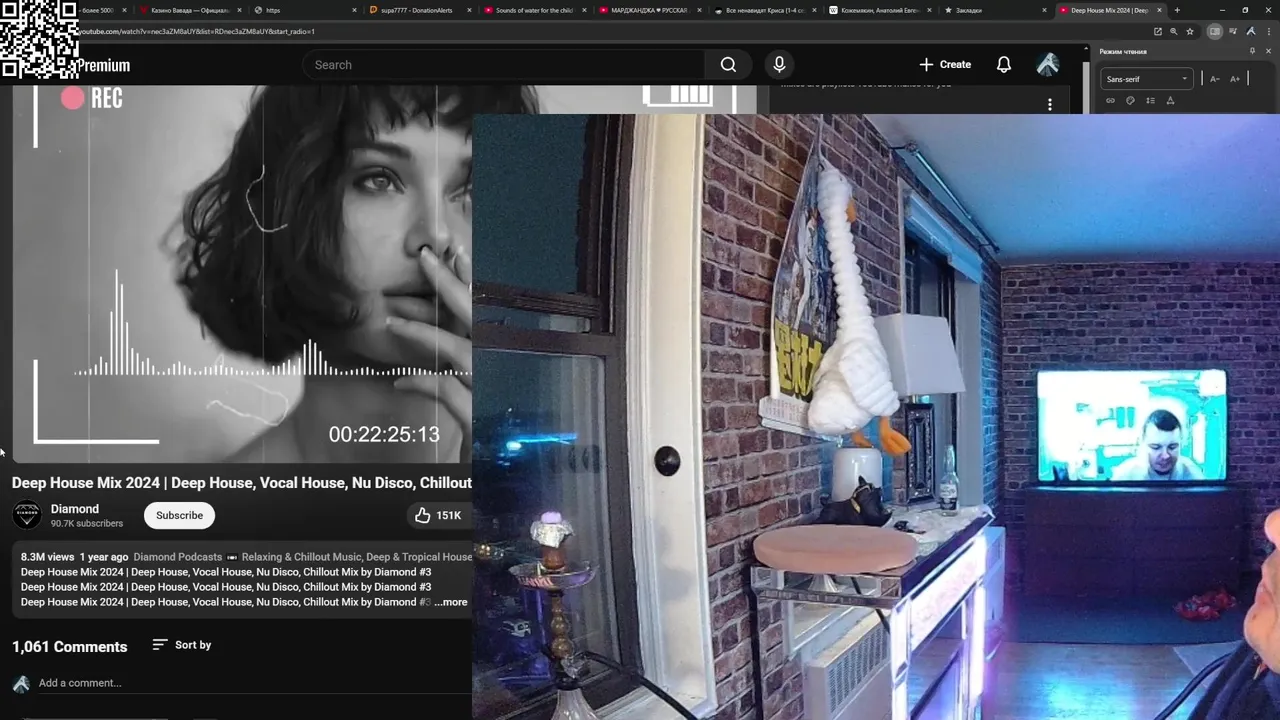
Task: Open reading mode line spacing options
Action: tap(1150, 101)
